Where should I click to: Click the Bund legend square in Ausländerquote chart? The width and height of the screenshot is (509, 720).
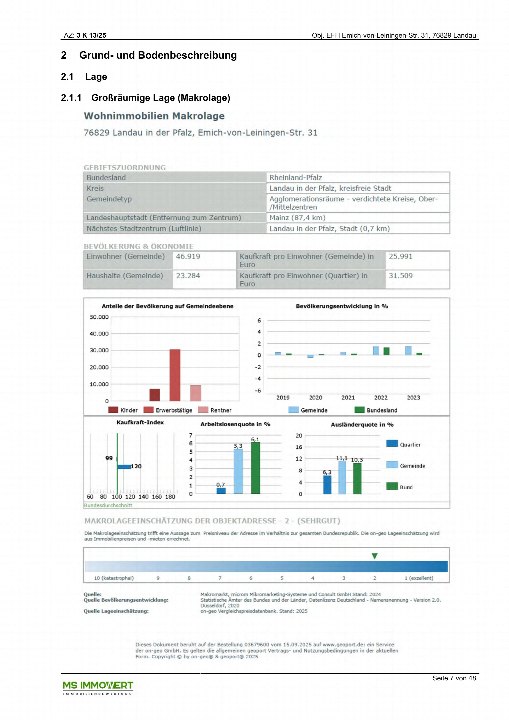[392, 486]
